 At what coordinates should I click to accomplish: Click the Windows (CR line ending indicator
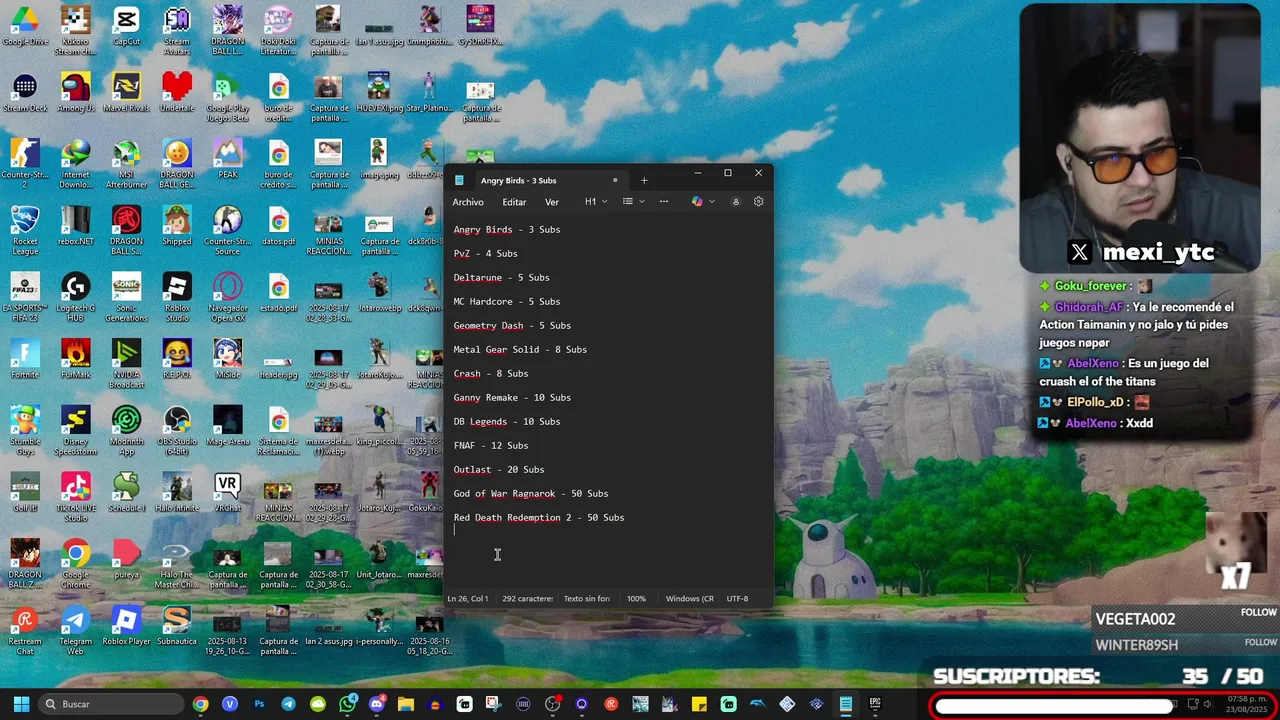pos(690,599)
